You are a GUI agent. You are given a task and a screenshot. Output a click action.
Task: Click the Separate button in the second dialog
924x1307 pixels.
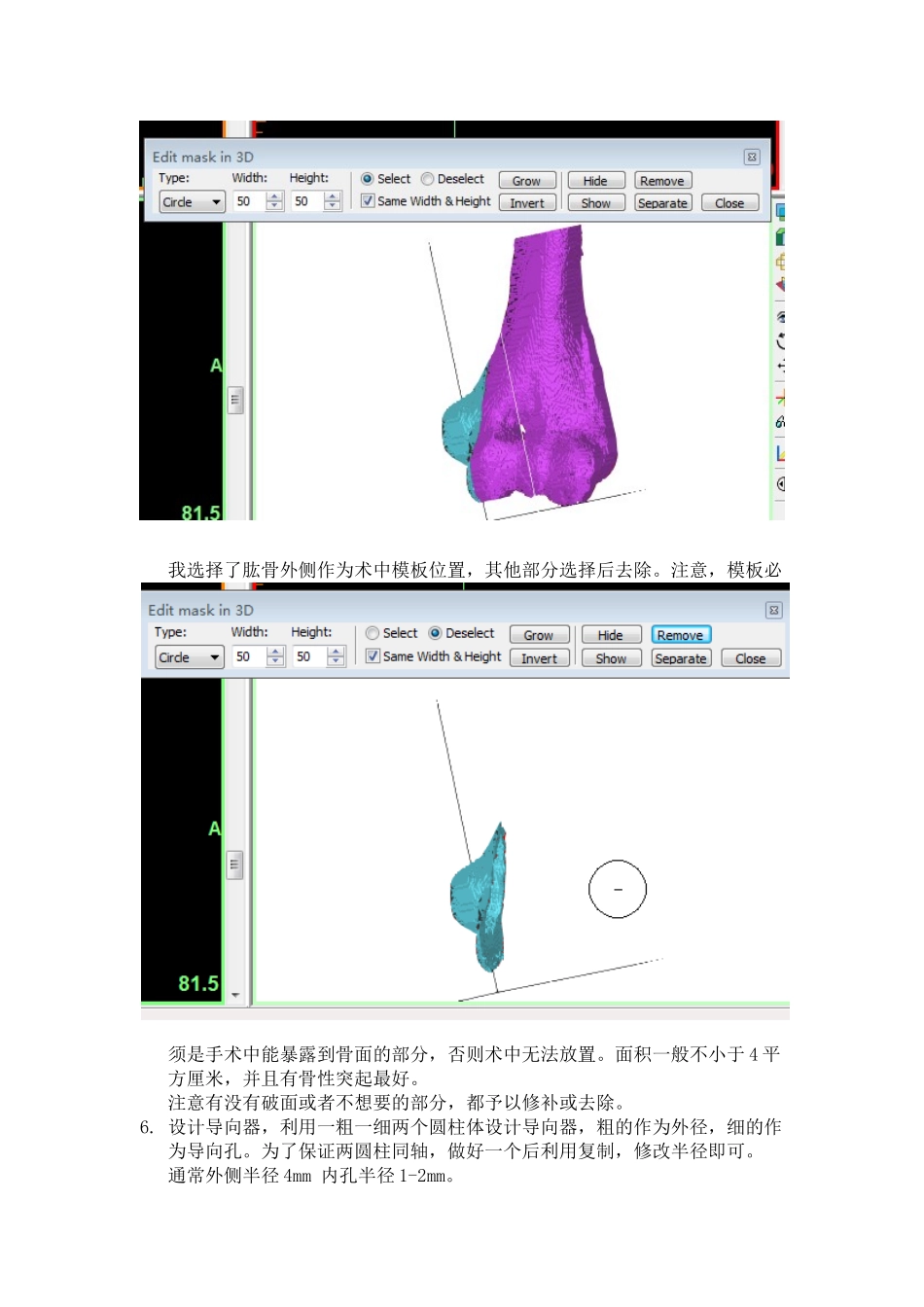tap(681, 658)
